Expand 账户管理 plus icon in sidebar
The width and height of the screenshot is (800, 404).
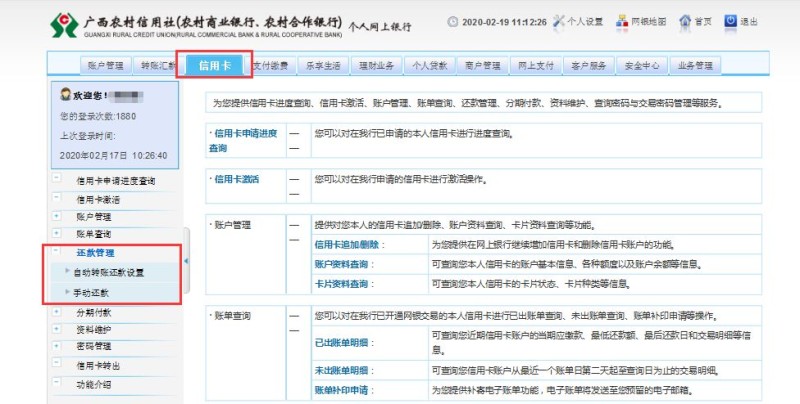pos(57,216)
